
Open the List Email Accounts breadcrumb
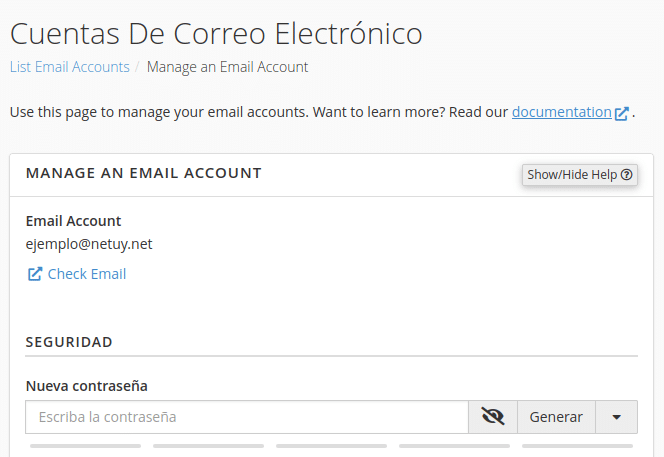70,67
